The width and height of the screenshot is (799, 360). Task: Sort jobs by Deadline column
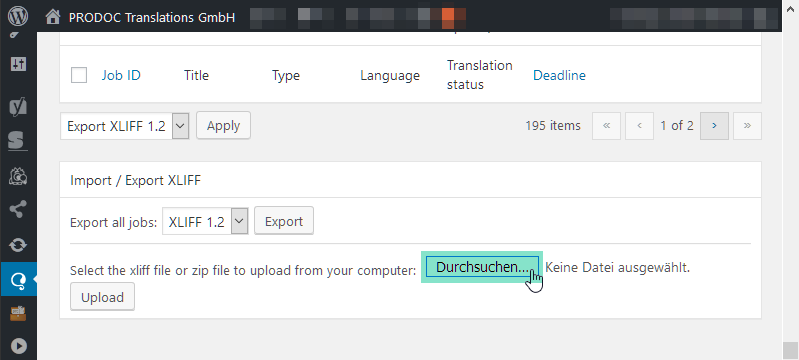pyautogui.click(x=559, y=75)
